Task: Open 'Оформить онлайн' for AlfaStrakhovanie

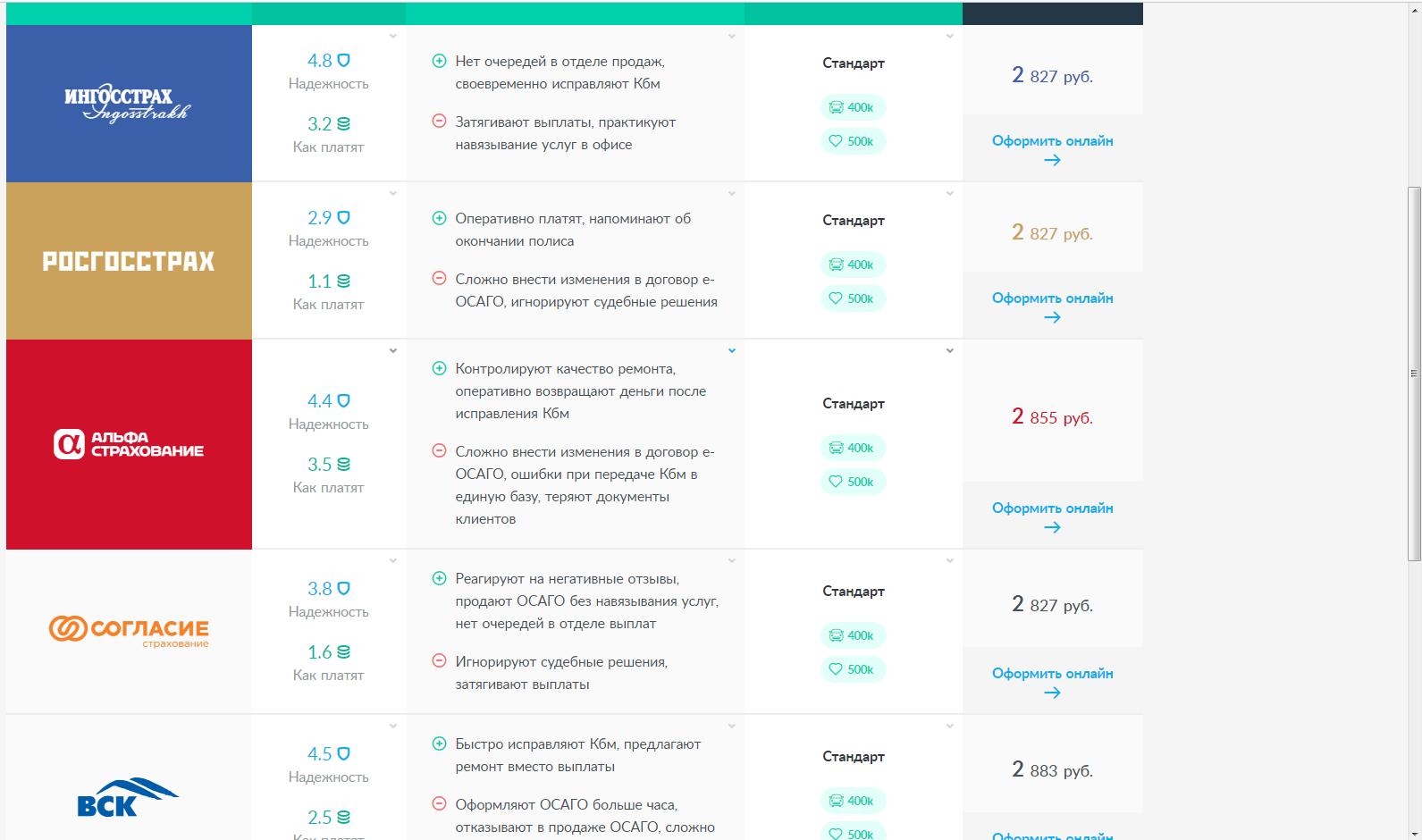Action: (x=1053, y=517)
